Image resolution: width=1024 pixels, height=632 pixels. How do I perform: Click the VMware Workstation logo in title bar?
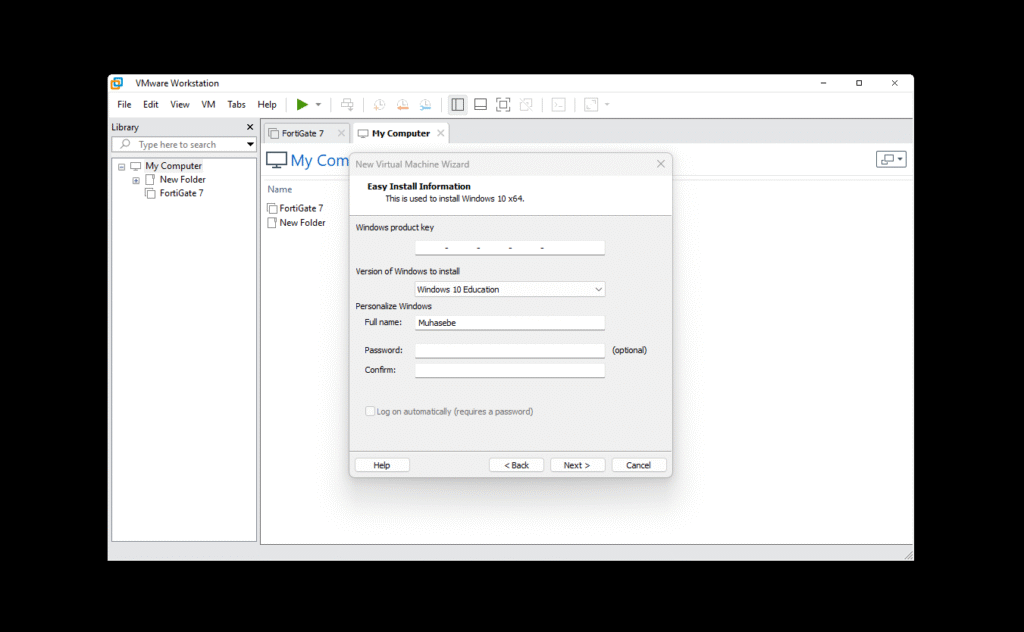(117, 83)
